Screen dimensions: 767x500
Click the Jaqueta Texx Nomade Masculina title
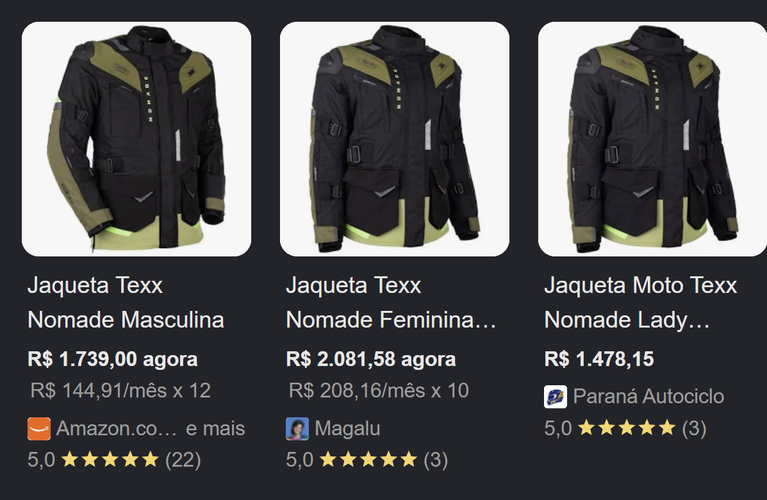point(126,302)
